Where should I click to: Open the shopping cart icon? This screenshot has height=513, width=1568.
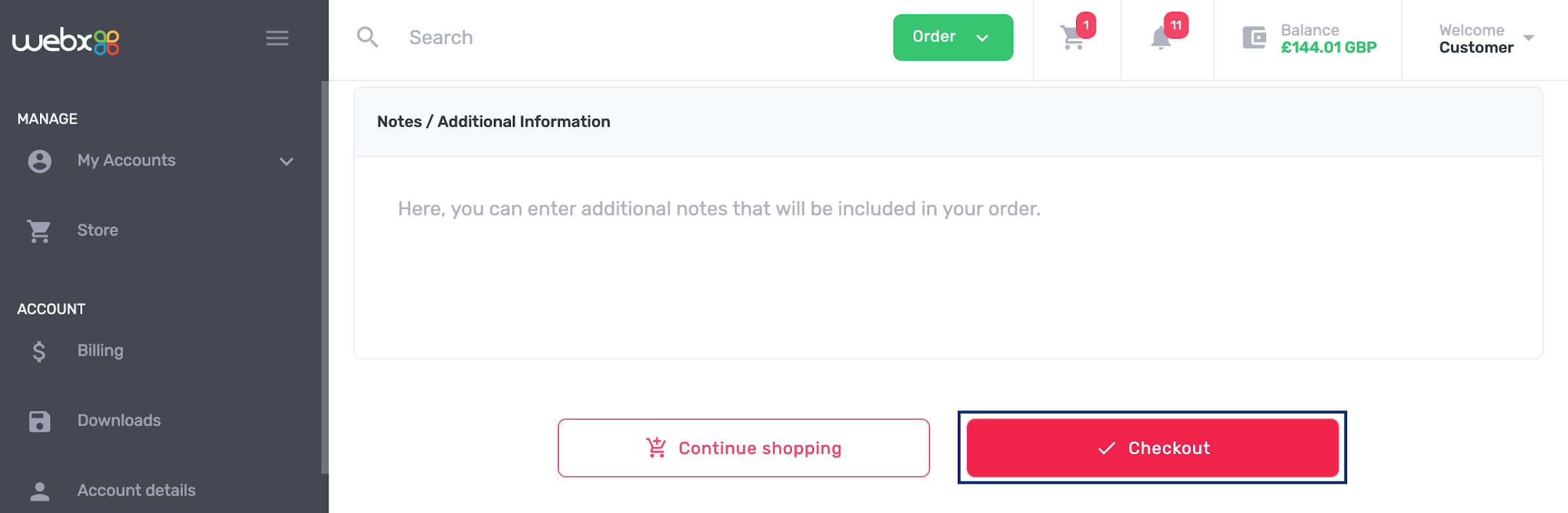(1073, 38)
